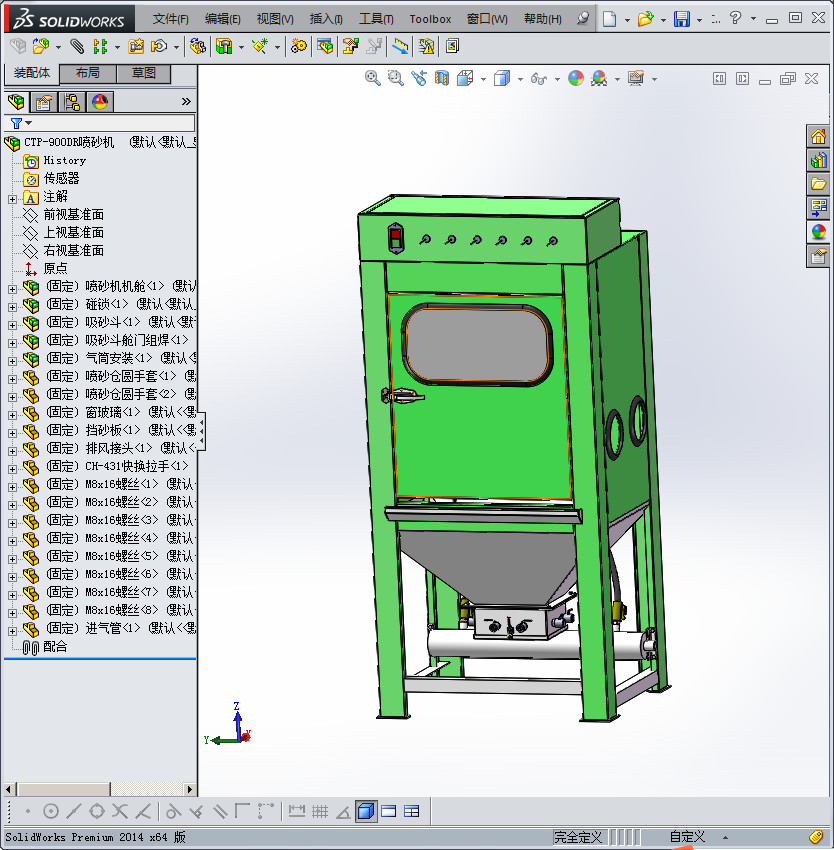
Task: Open the DisplayManager color ball tab
Action: point(100,101)
